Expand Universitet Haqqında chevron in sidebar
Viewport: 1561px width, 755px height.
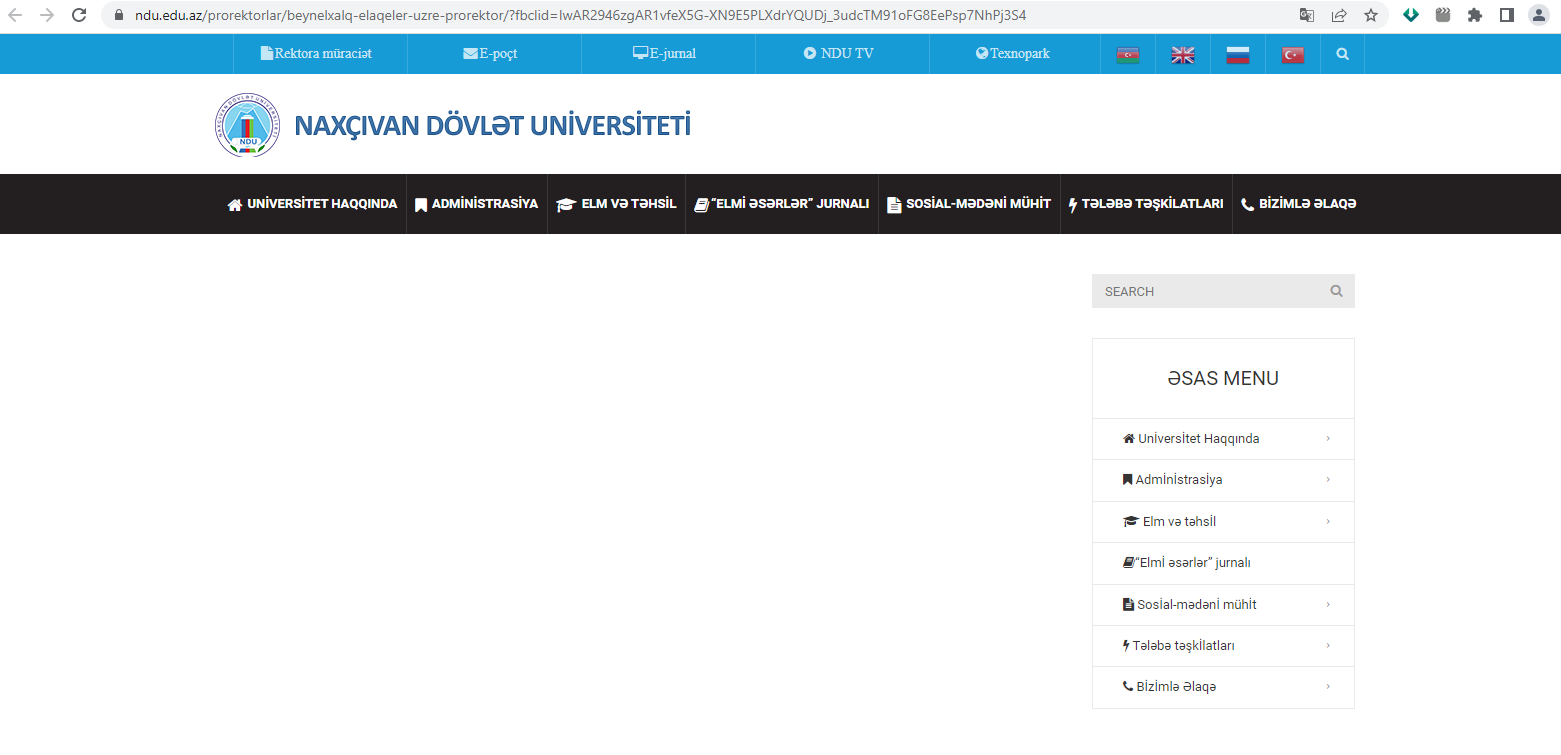click(x=1328, y=439)
